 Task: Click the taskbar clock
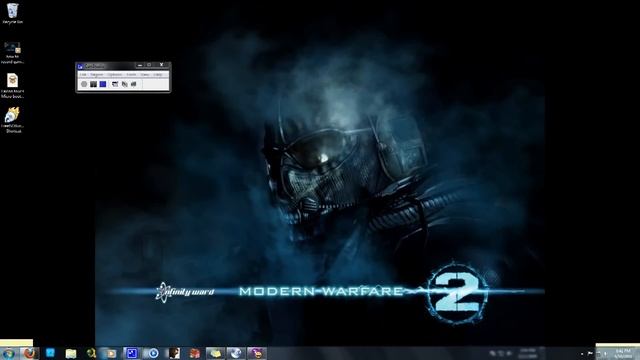623,353
